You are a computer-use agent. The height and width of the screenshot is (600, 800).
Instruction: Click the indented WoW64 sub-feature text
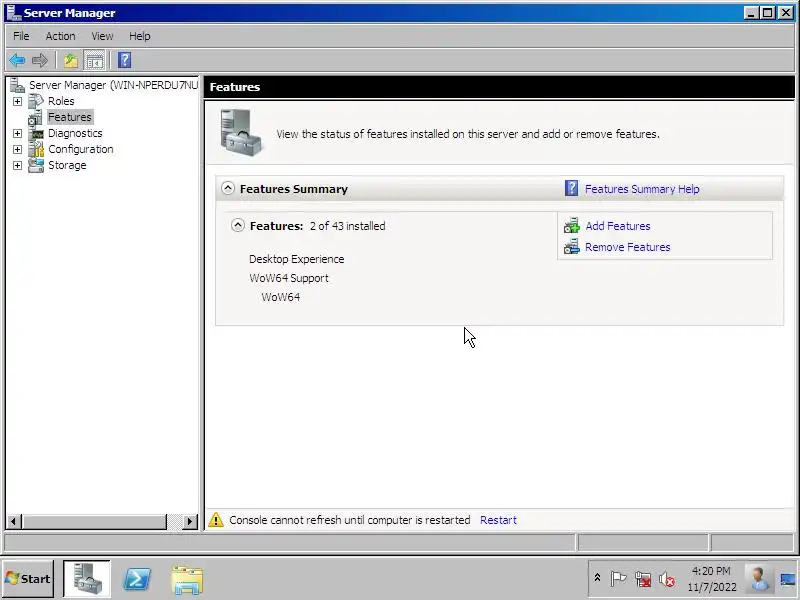281,297
